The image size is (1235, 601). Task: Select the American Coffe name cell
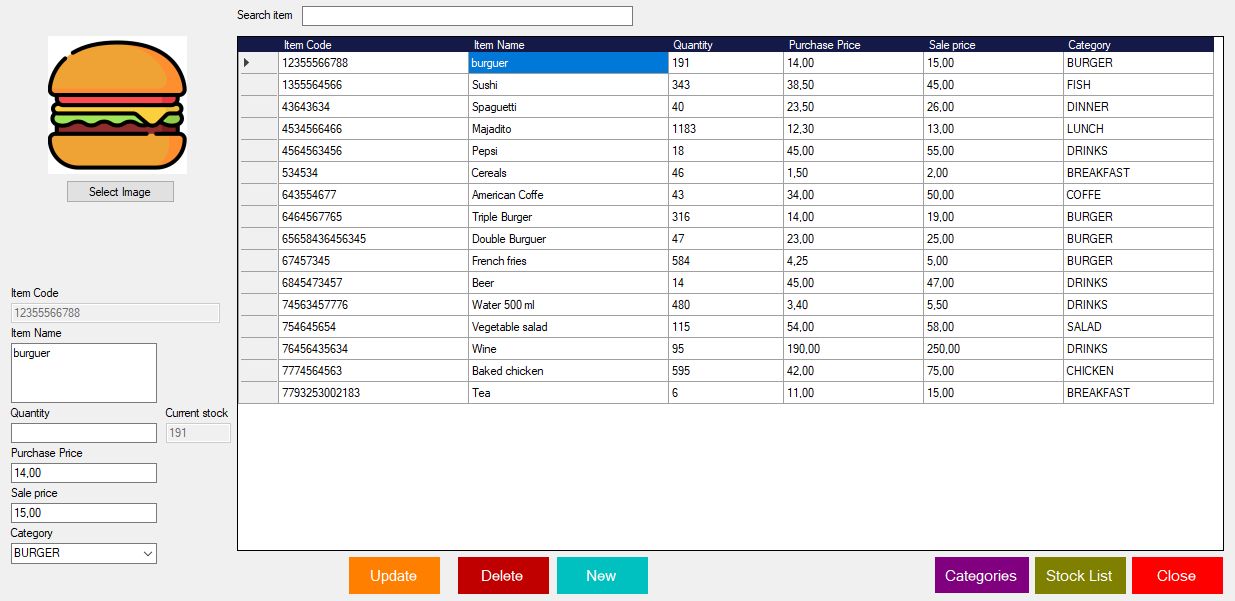(x=569, y=195)
